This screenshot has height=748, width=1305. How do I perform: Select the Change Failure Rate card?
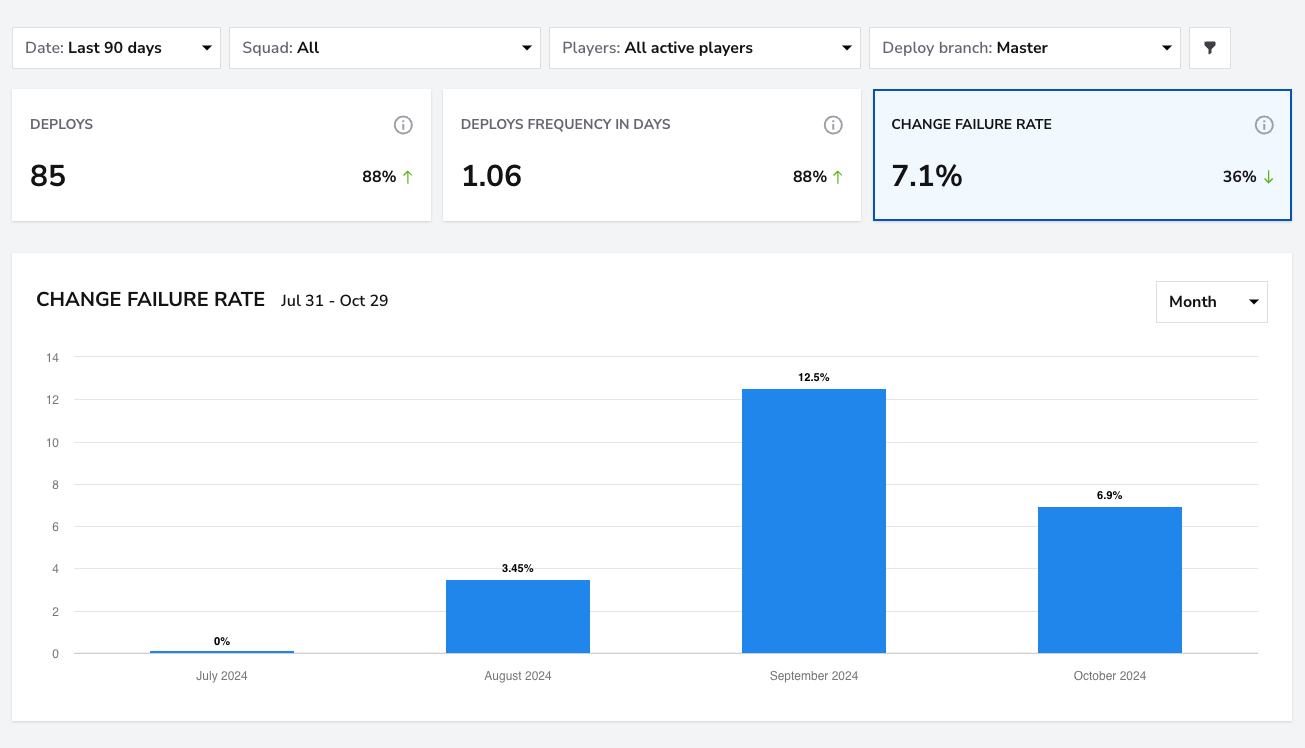tap(1082, 155)
